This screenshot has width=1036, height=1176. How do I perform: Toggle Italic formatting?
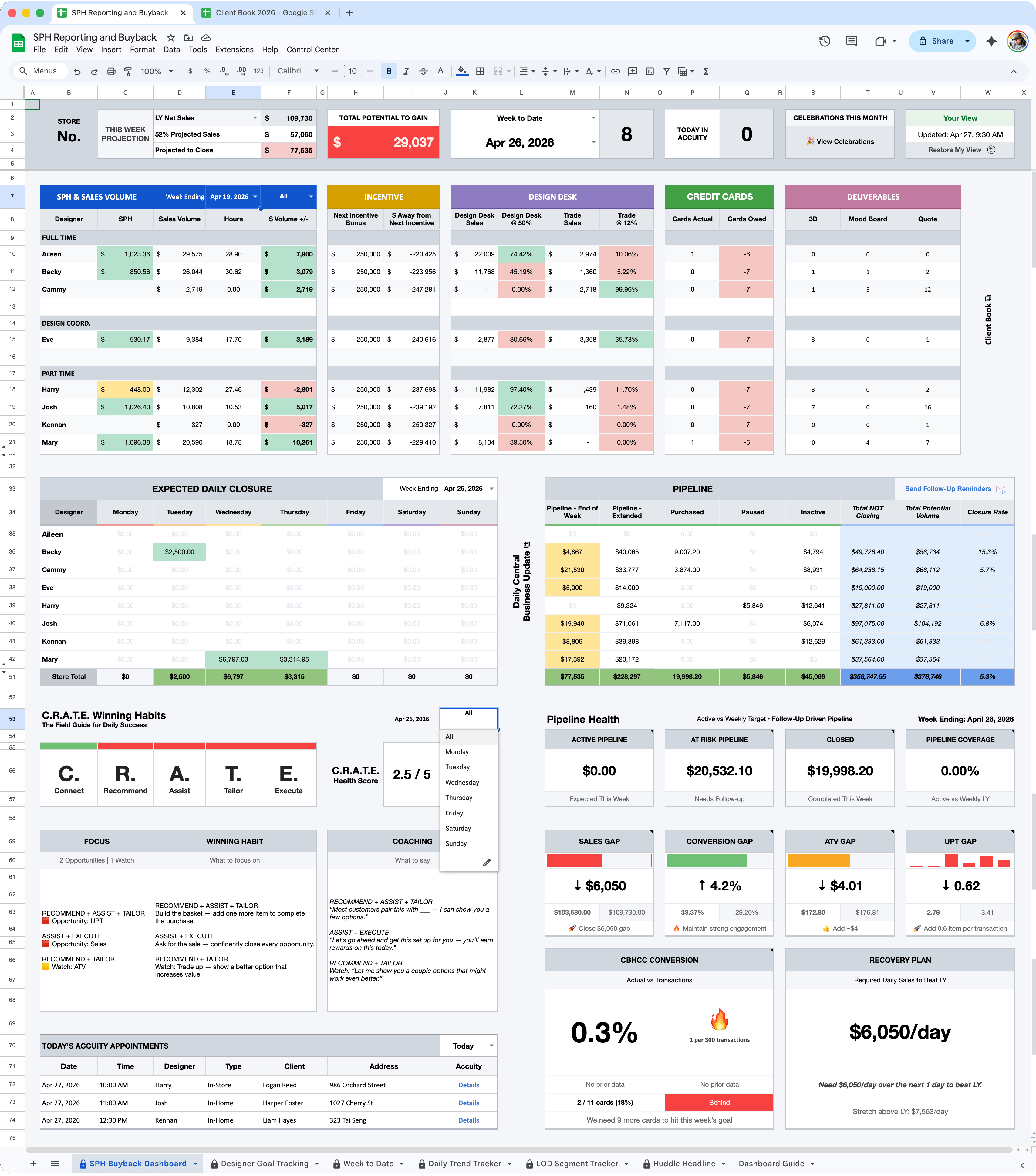tap(406, 71)
